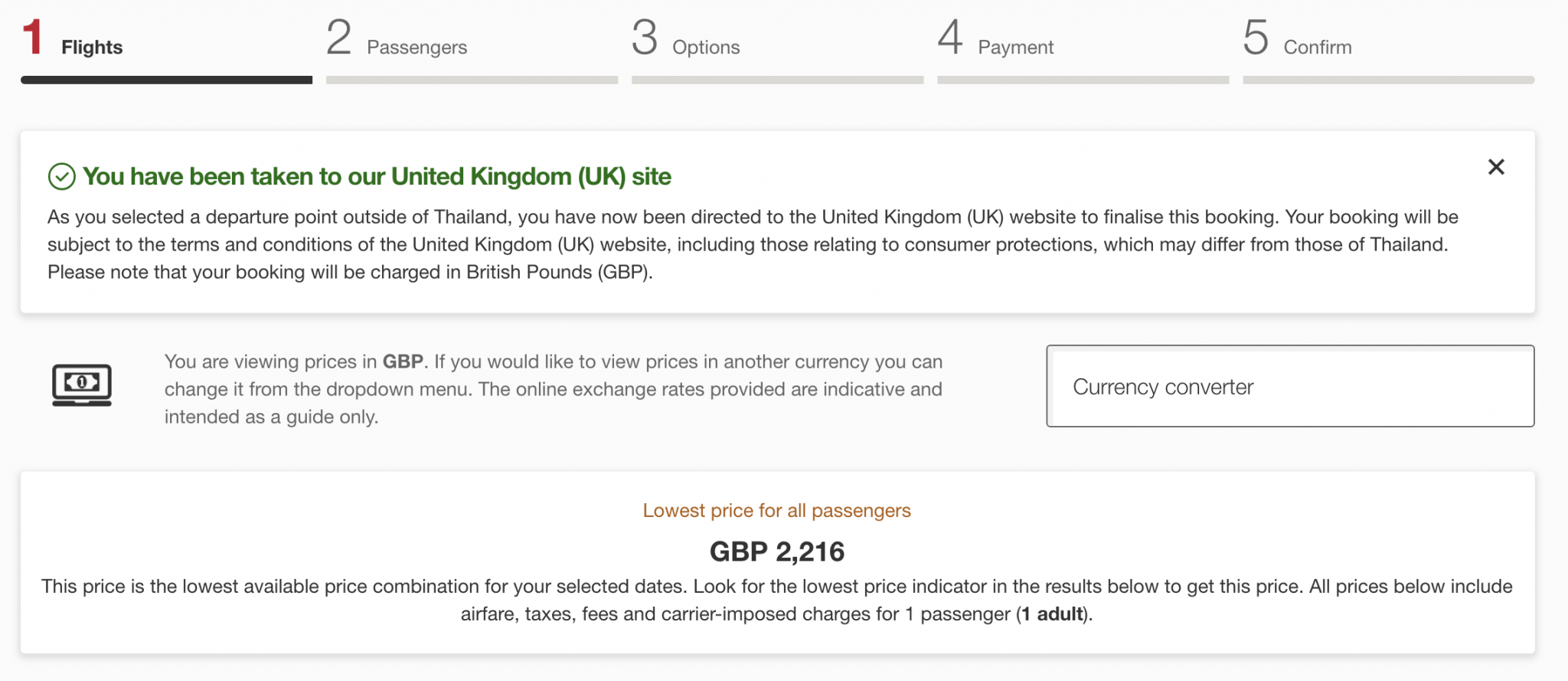Screen dimensions: 1568x681
Task: Click the bold GBP in currency notice
Action: (x=403, y=362)
